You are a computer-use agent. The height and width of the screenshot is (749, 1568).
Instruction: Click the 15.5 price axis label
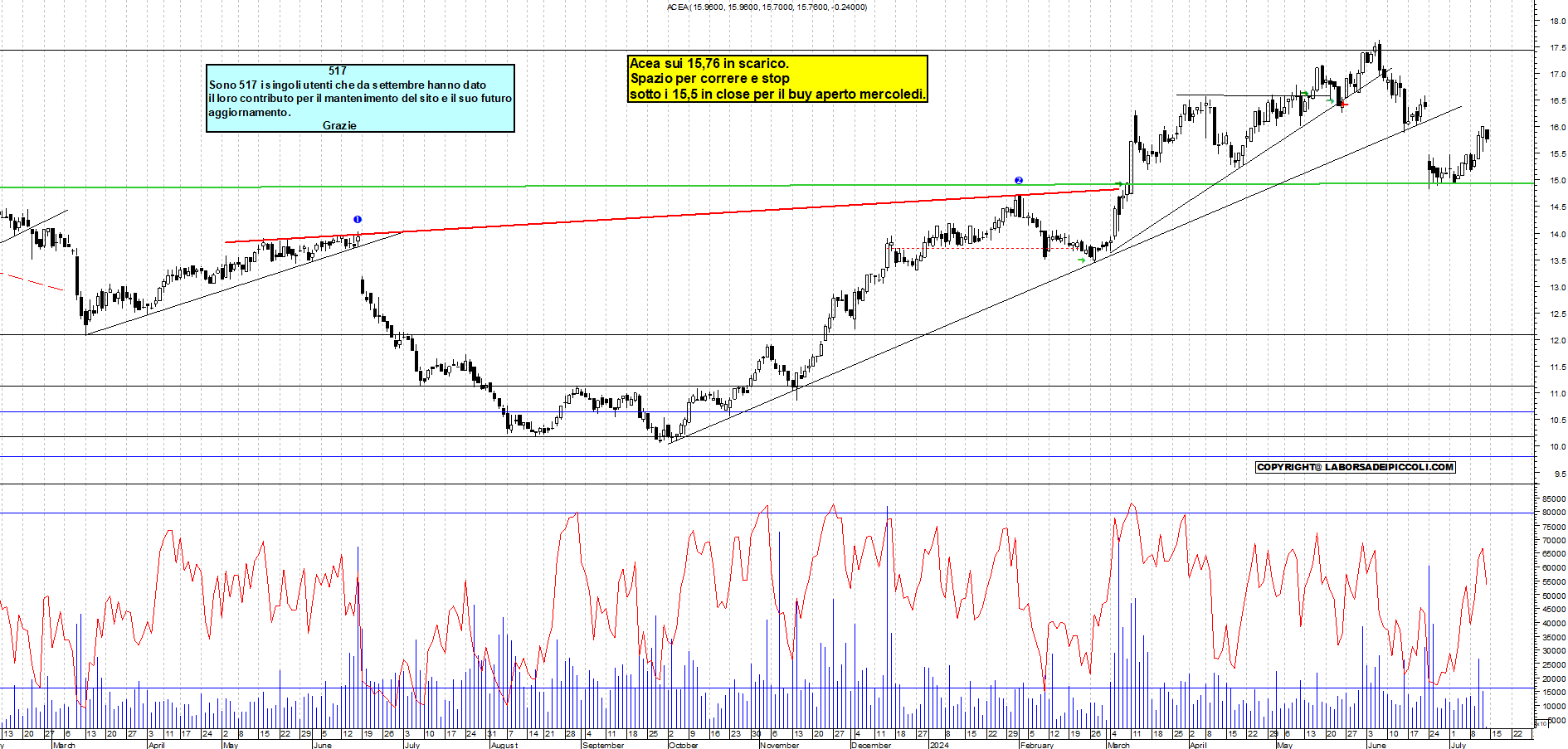pyautogui.click(x=1557, y=154)
